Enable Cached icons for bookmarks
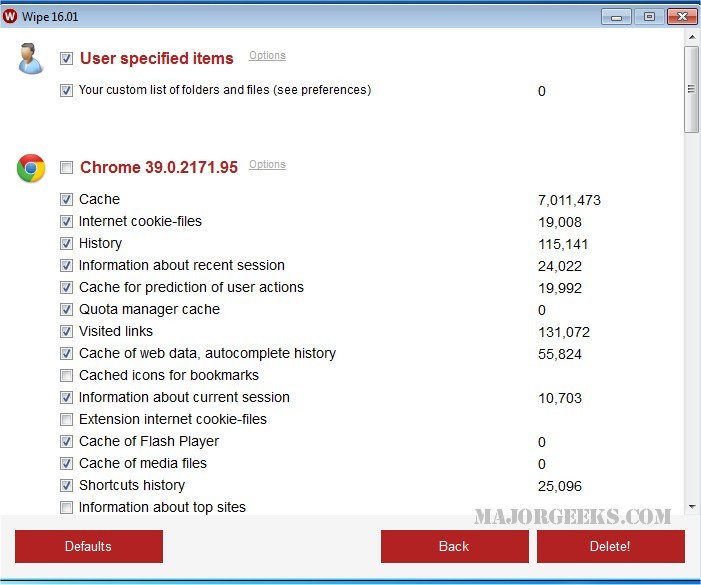This screenshot has height=585, width=701. pyautogui.click(x=66, y=376)
